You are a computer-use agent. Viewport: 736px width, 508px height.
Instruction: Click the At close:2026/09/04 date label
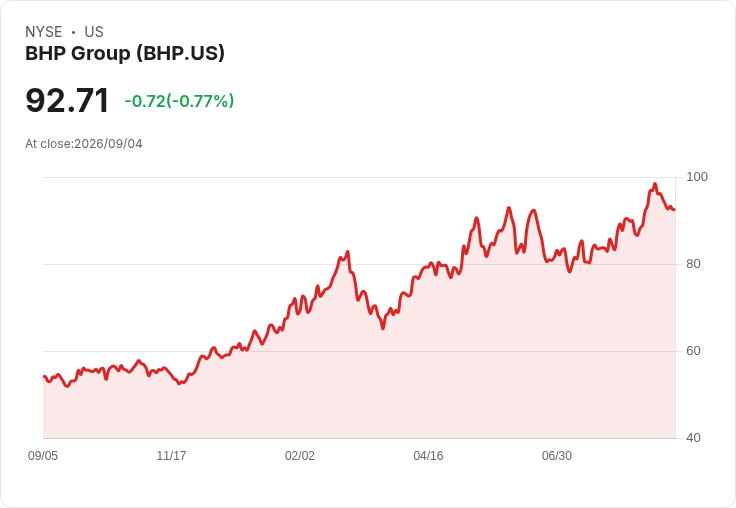[x=84, y=144]
